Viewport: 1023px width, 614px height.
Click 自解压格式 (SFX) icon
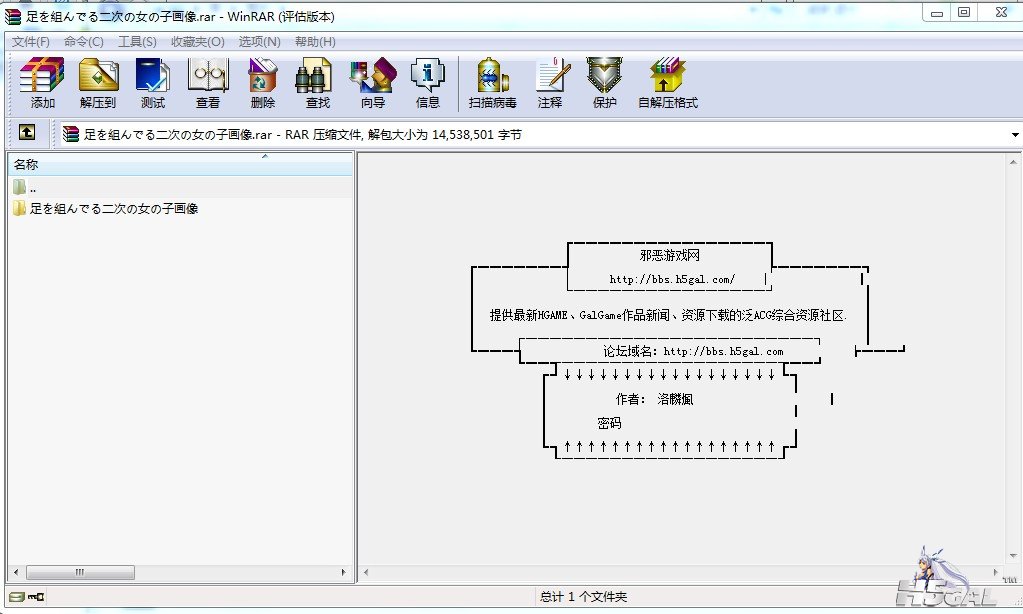click(x=667, y=82)
